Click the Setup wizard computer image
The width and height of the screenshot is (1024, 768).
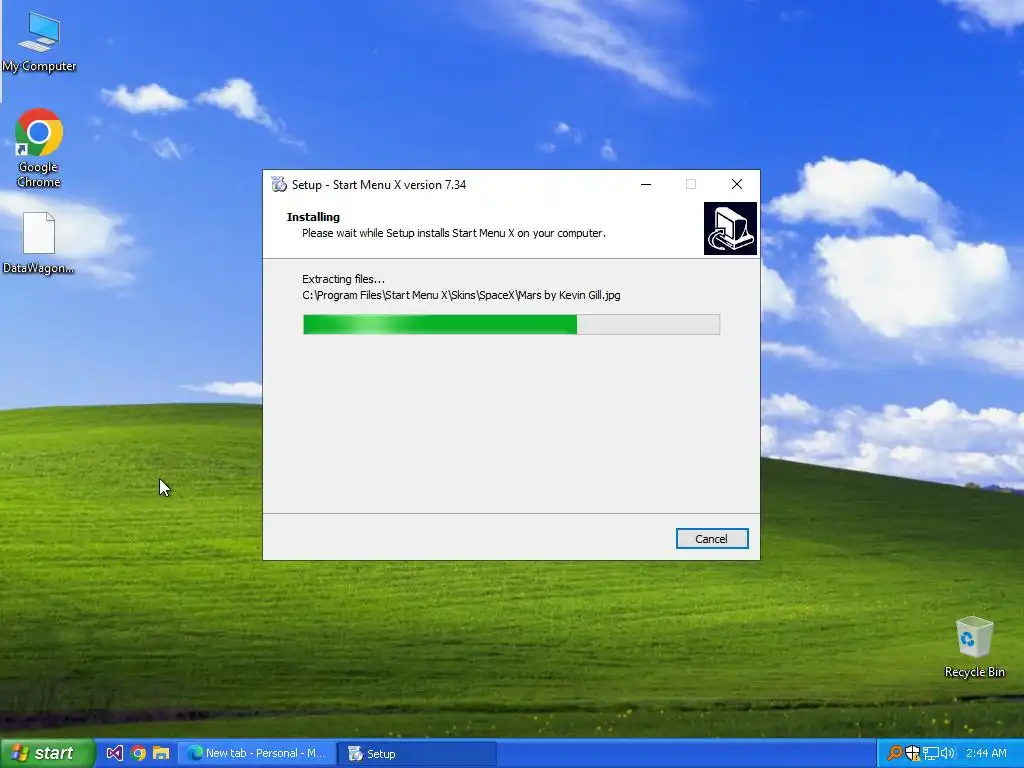[730, 229]
